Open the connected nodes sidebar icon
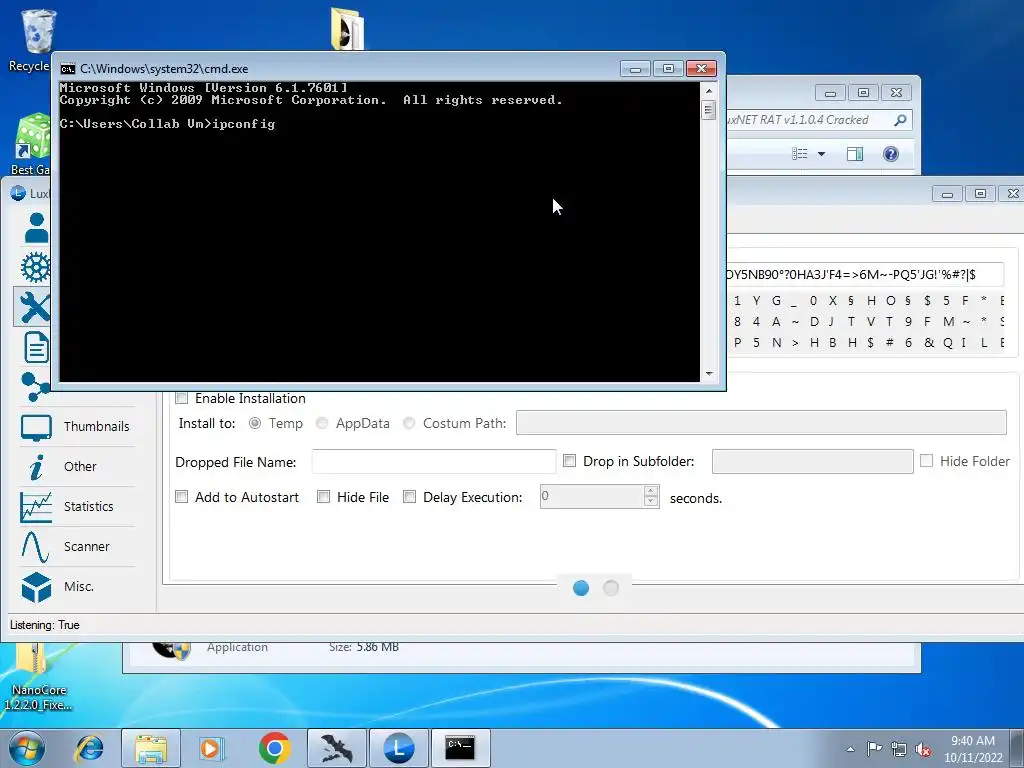The height and width of the screenshot is (768, 1024). coord(35,386)
